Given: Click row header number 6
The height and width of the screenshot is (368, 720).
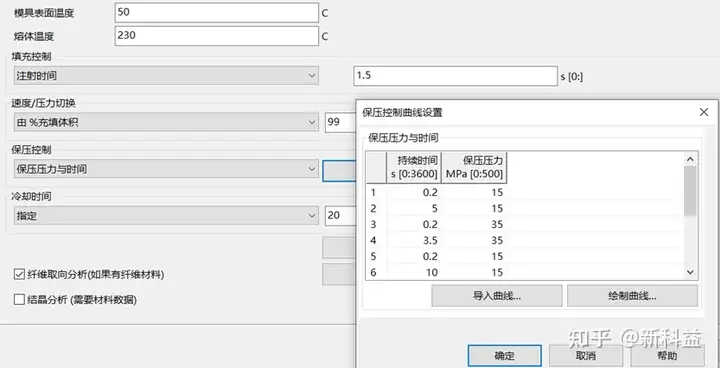Looking at the screenshot, I should 376,272.
